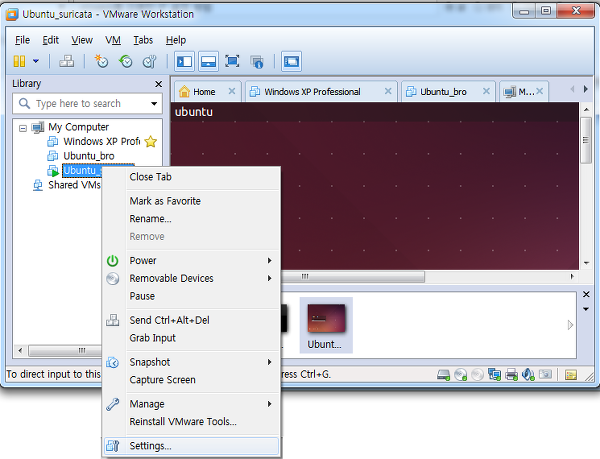
Task: Switch to the Ubuntu_bro tab
Action: (443, 92)
